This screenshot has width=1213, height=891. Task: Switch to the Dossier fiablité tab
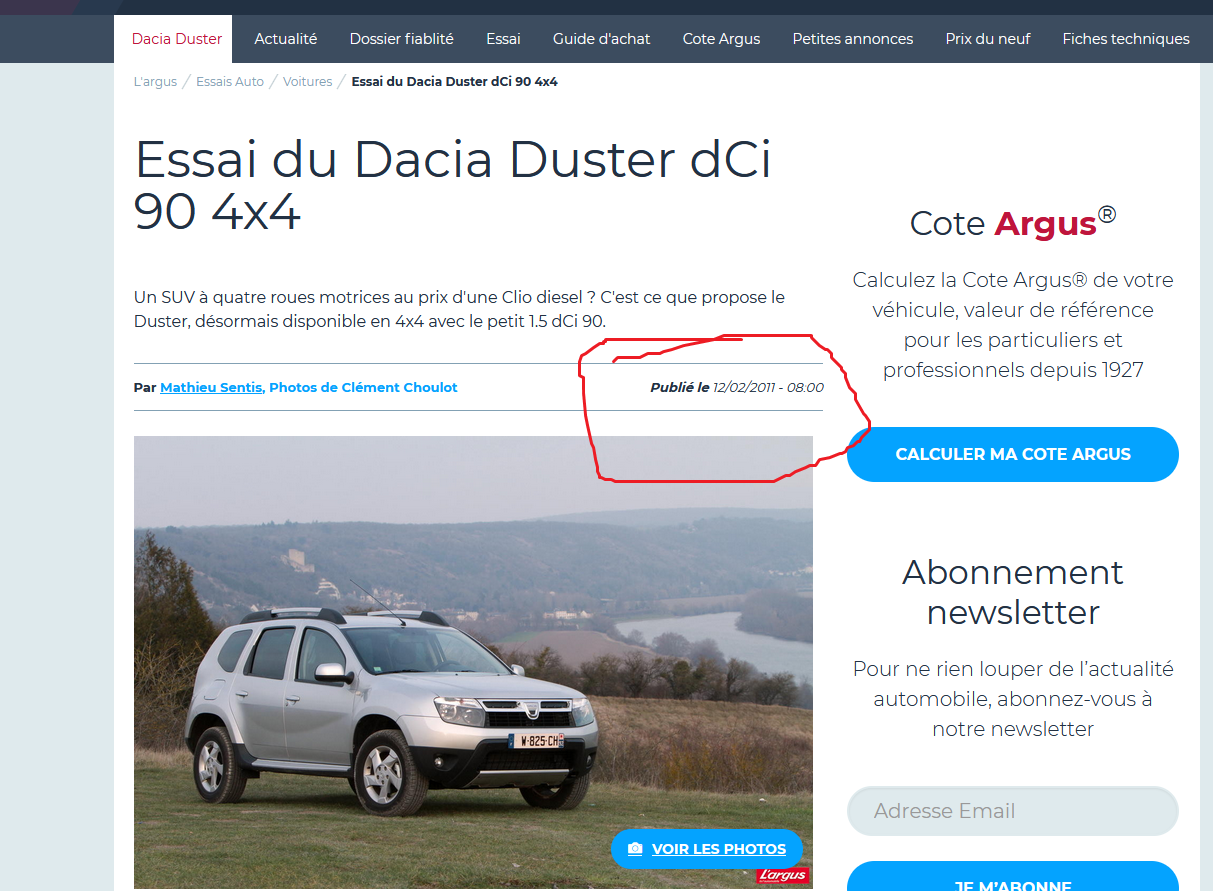pos(401,38)
